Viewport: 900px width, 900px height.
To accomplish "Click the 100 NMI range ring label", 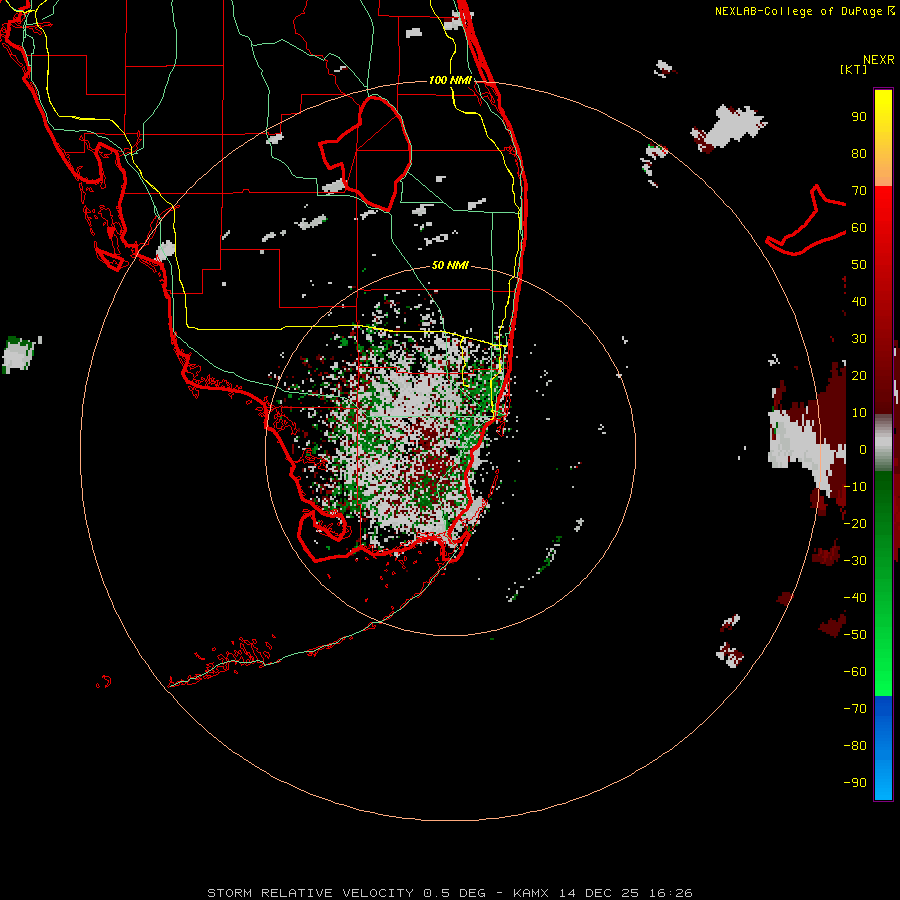I will (x=450, y=80).
